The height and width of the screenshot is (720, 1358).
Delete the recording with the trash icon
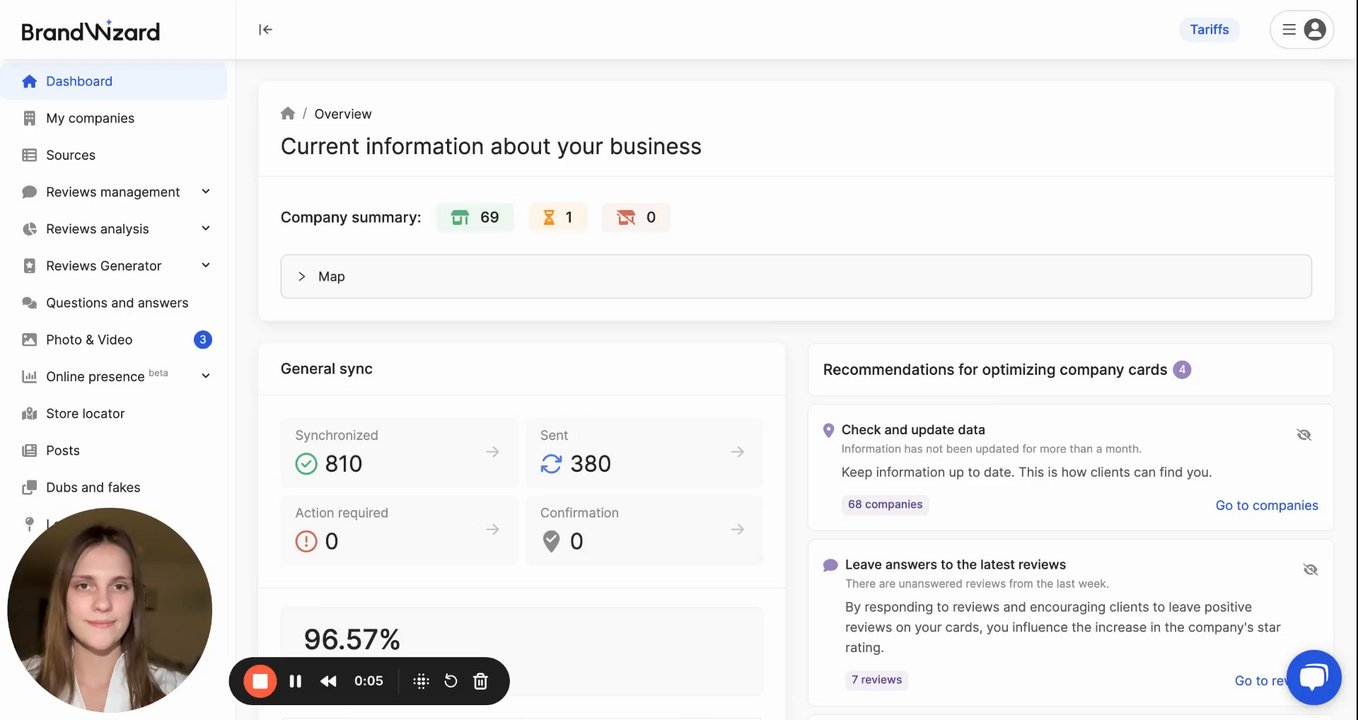[x=480, y=681]
